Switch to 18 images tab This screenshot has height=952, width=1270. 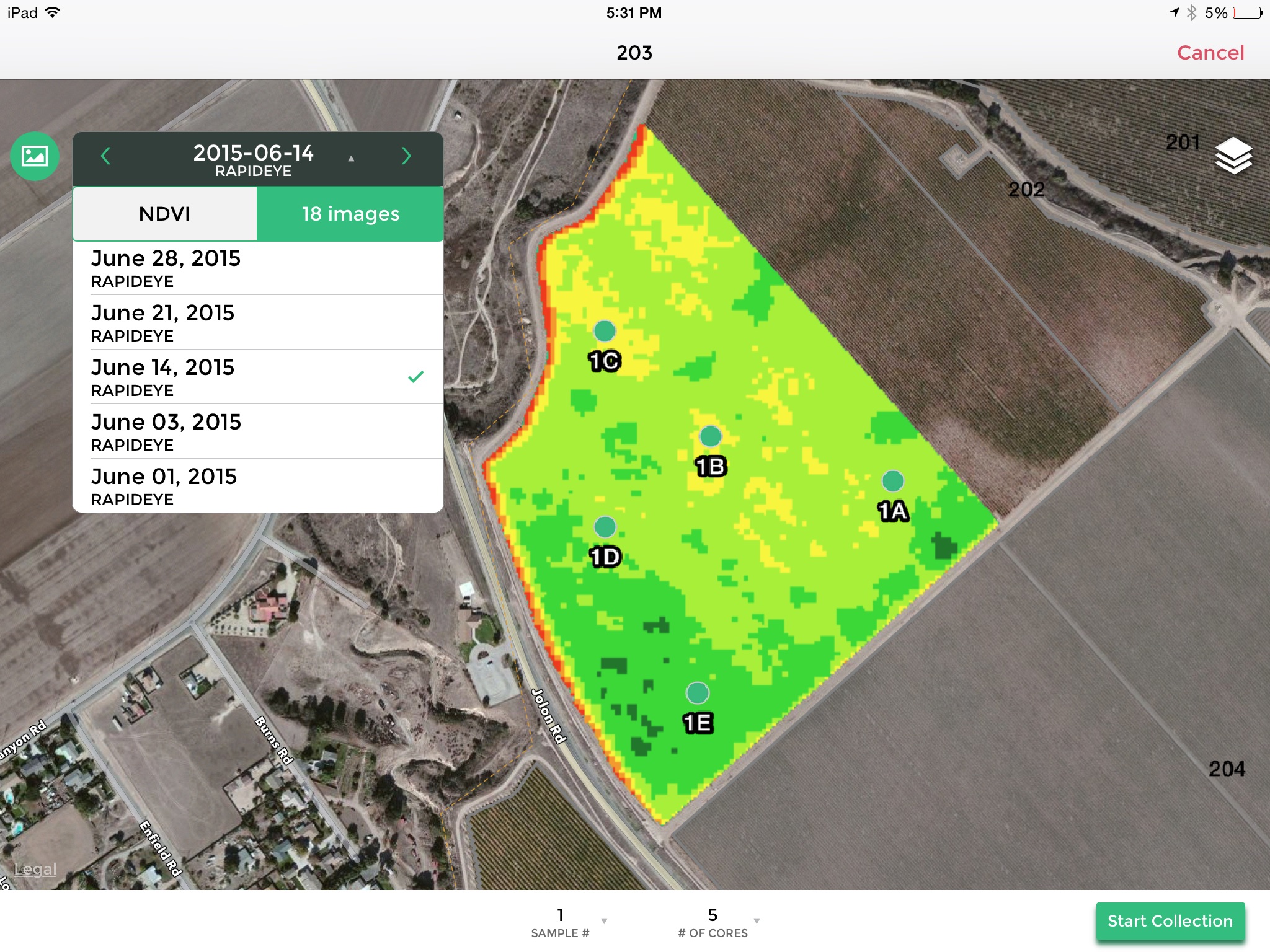[x=349, y=213]
